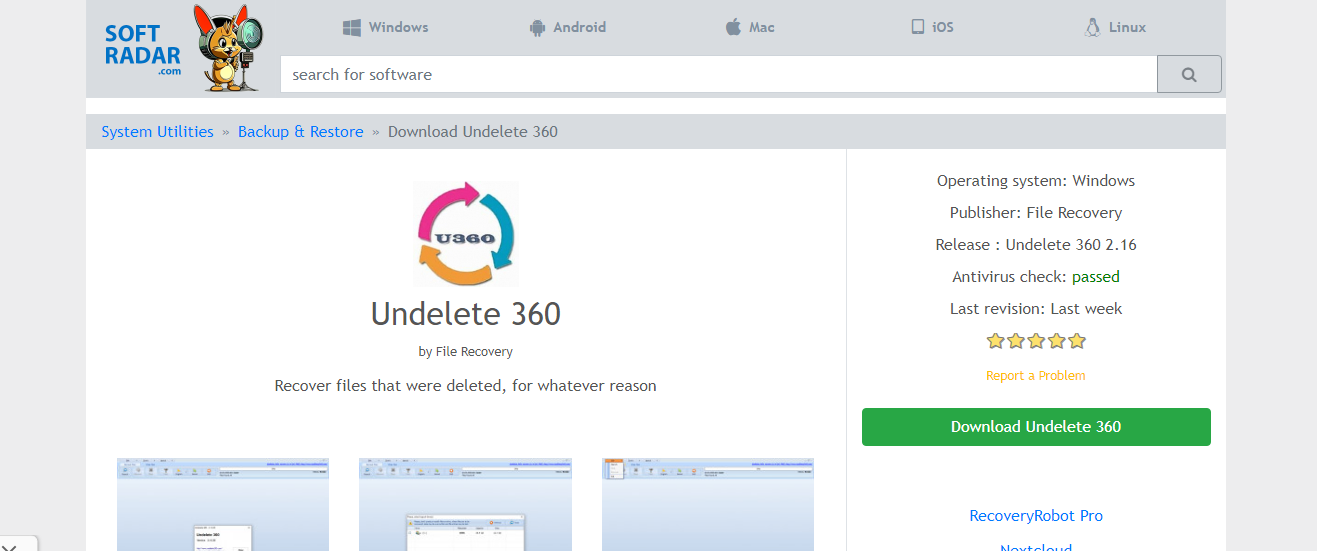This screenshot has height=551, width=1317.
Task: Click the Report a Problem link
Action: [1036, 376]
